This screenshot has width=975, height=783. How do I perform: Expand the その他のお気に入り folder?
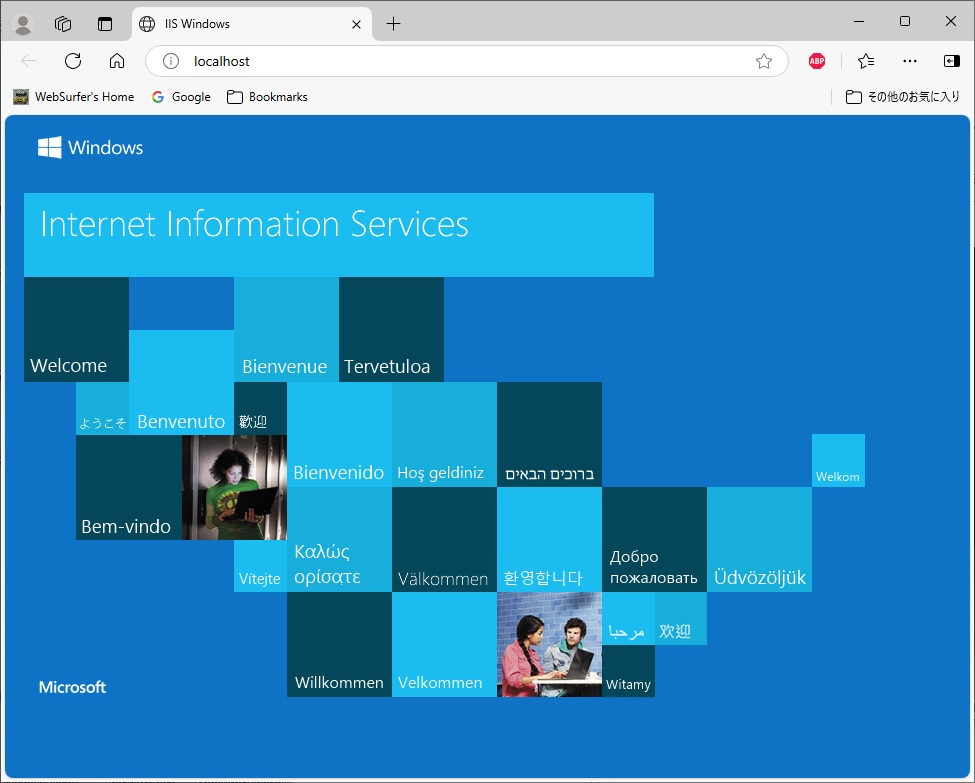(x=903, y=97)
